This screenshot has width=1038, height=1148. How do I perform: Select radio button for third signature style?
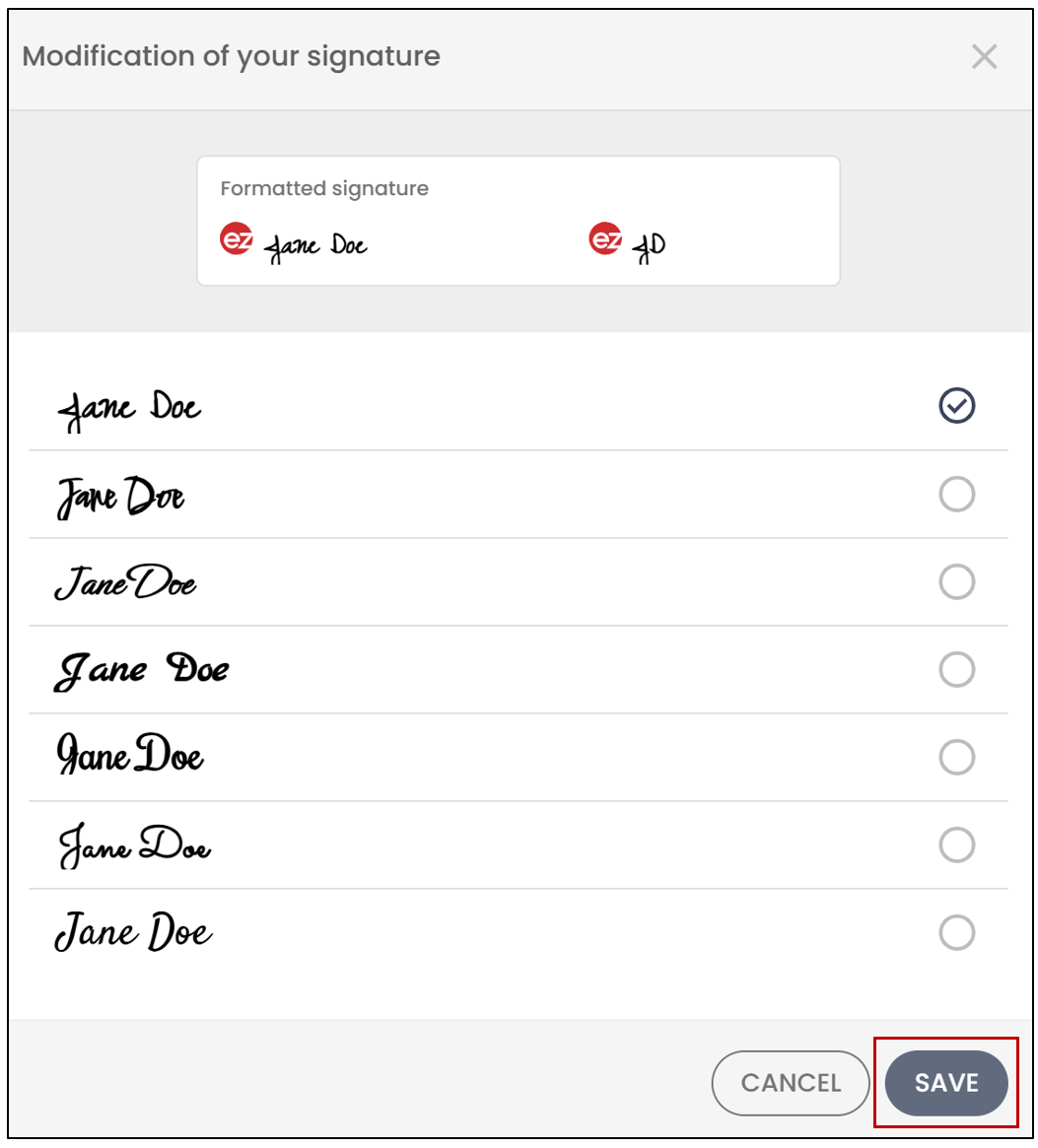pyautogui.click(x=957, y=582)
